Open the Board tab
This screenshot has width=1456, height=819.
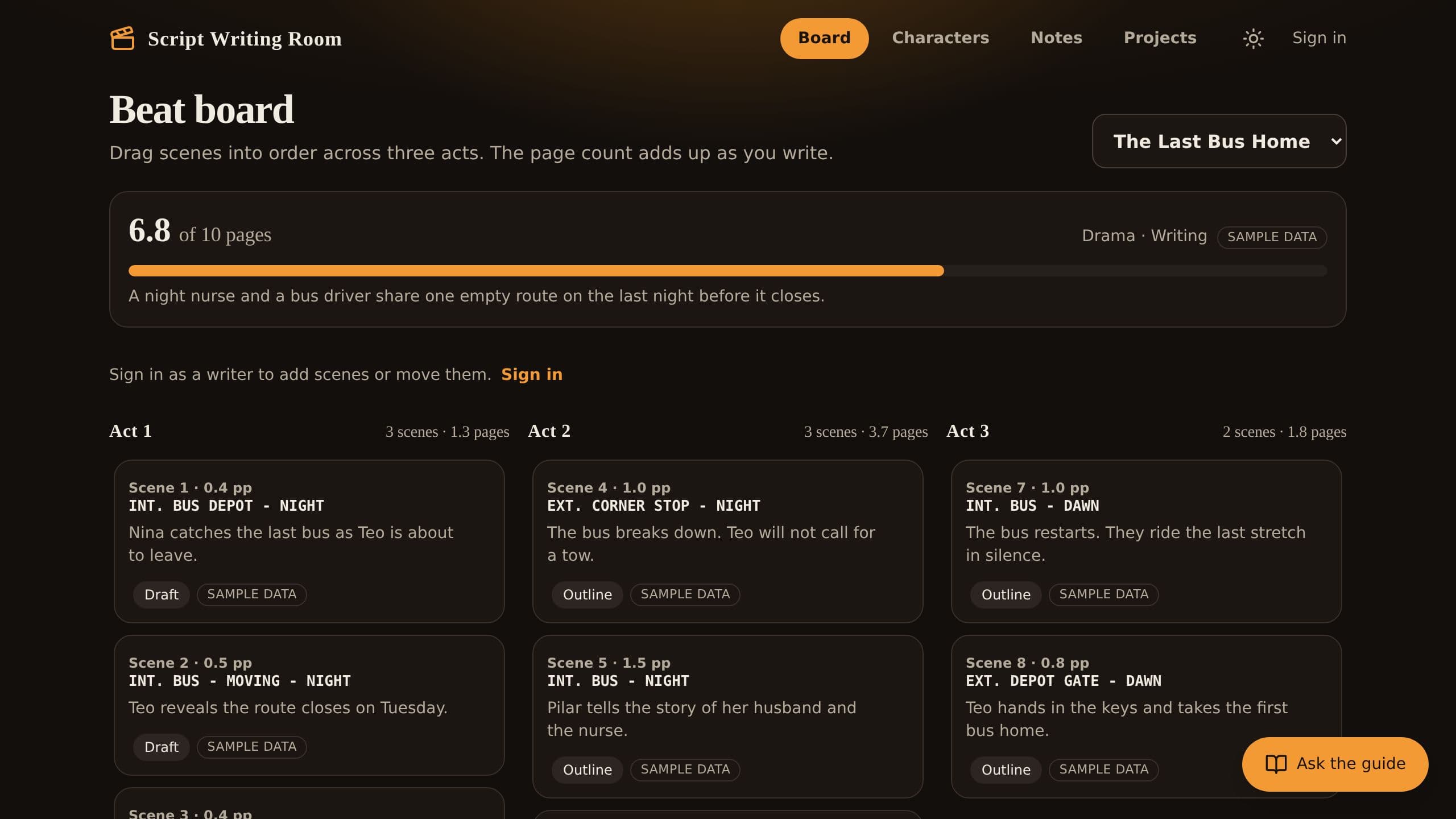coord(824,38)
